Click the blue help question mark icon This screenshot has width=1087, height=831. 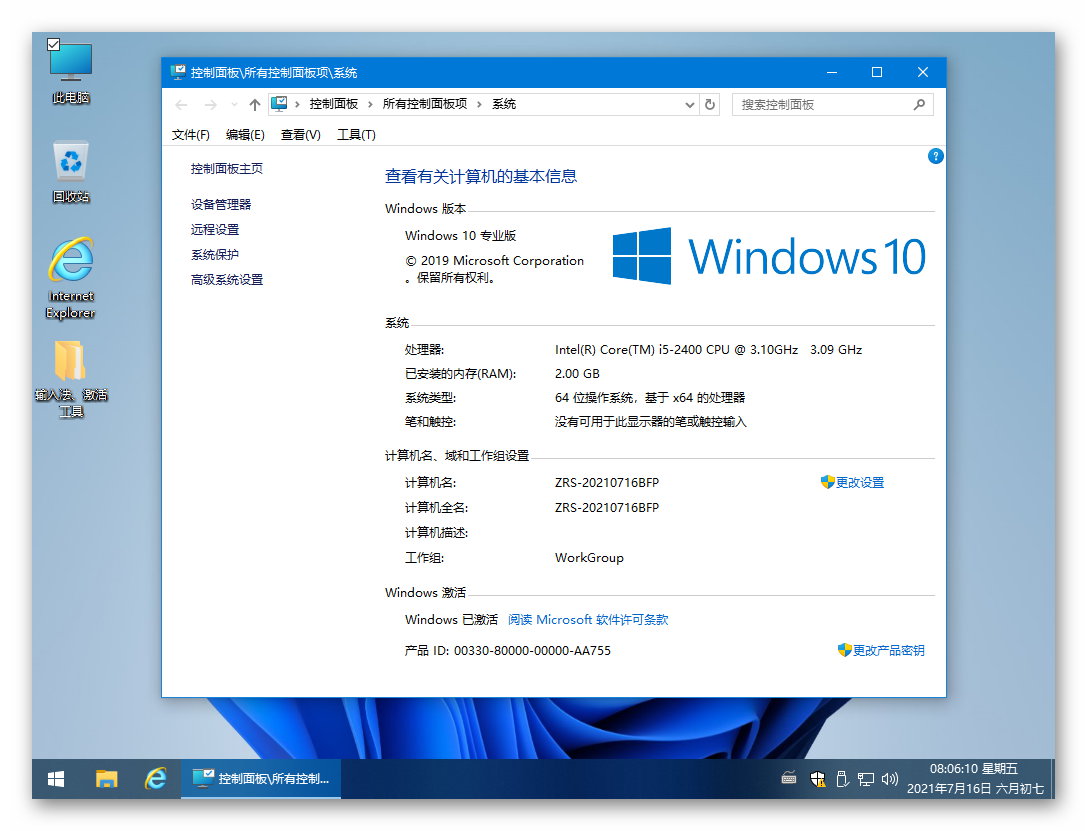(935, 157)
